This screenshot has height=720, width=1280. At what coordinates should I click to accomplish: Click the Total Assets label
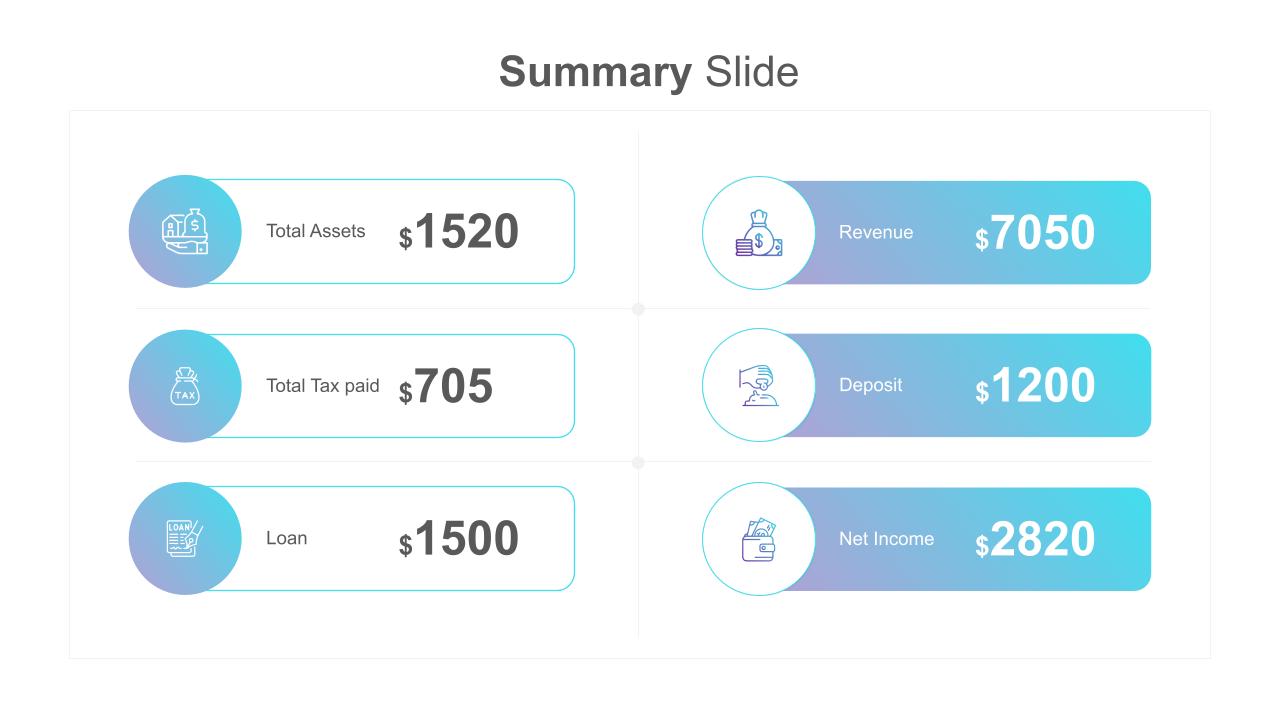click(x=315, y=231)
